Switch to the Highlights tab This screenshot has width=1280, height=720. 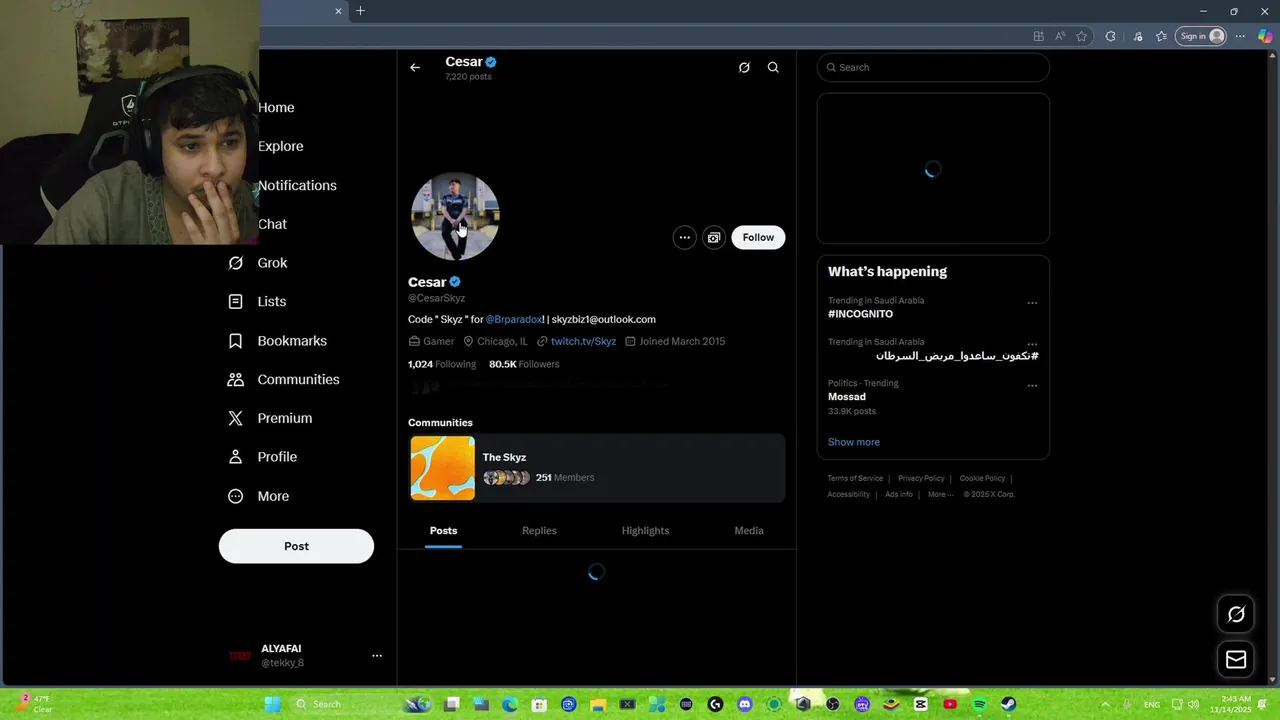click(x=645, y=531)
